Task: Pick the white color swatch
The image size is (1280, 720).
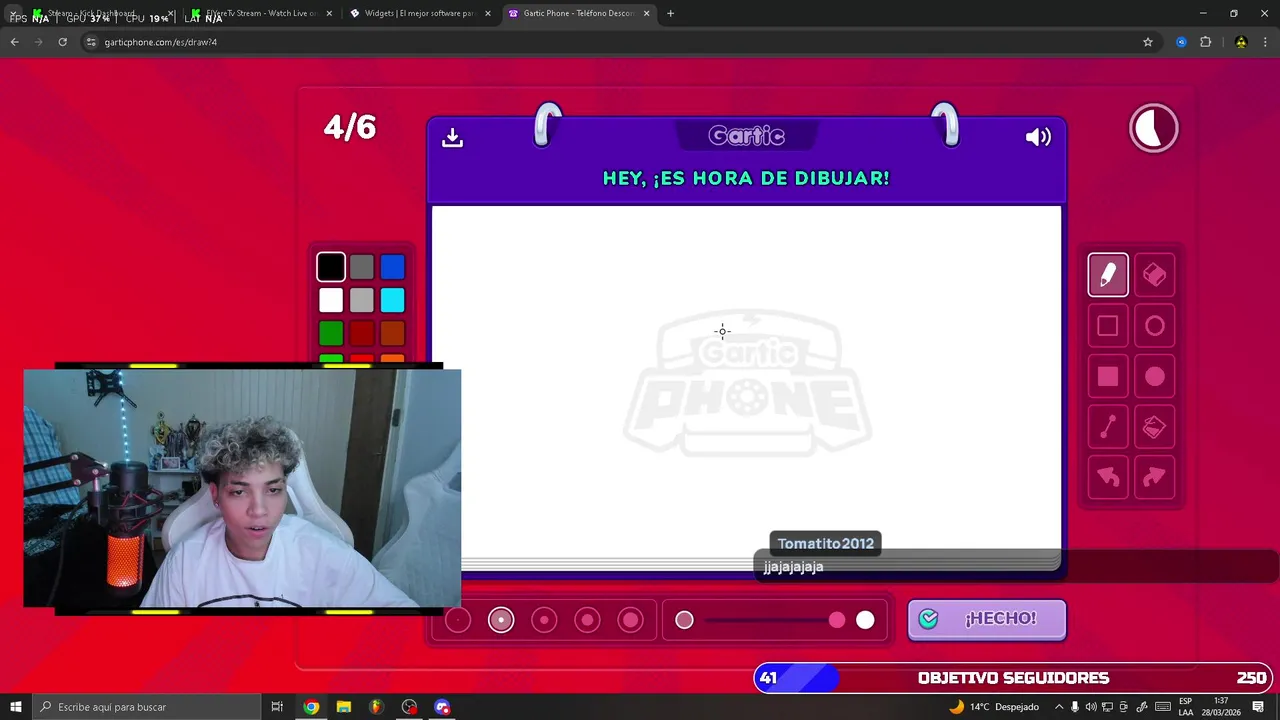Action: (x=331, y=300)
